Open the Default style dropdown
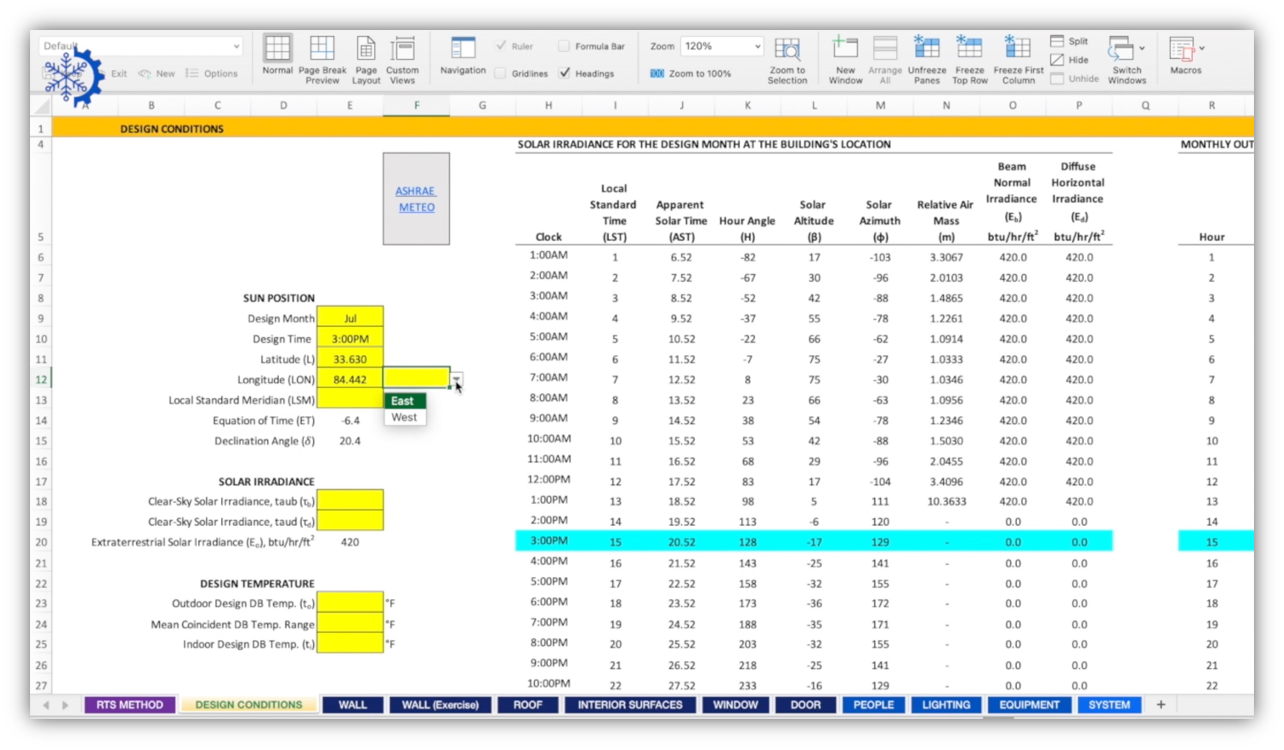The width and height of the screenshot is (1284, 750). pyautogui.click(x=236, y=45)
